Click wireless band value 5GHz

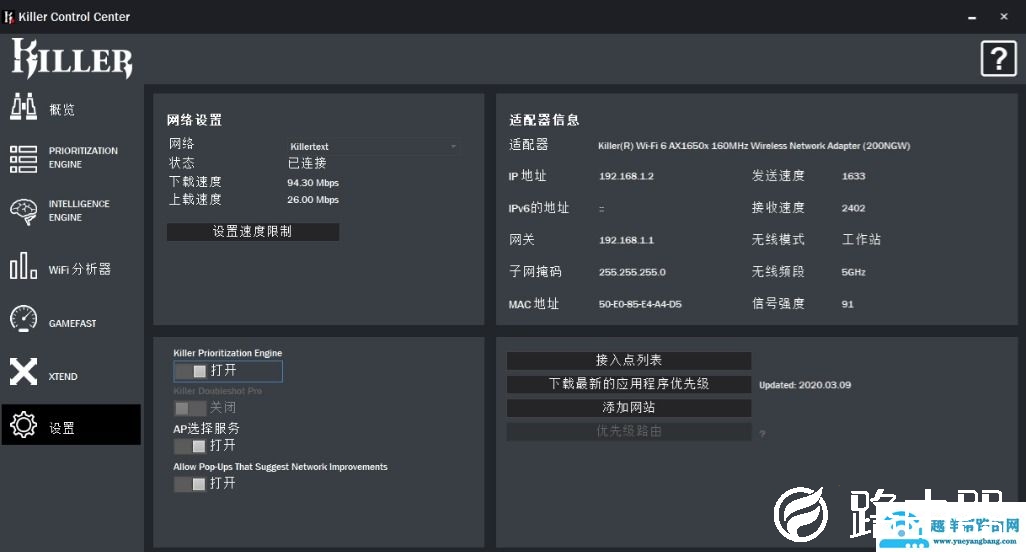coord(853,272)
